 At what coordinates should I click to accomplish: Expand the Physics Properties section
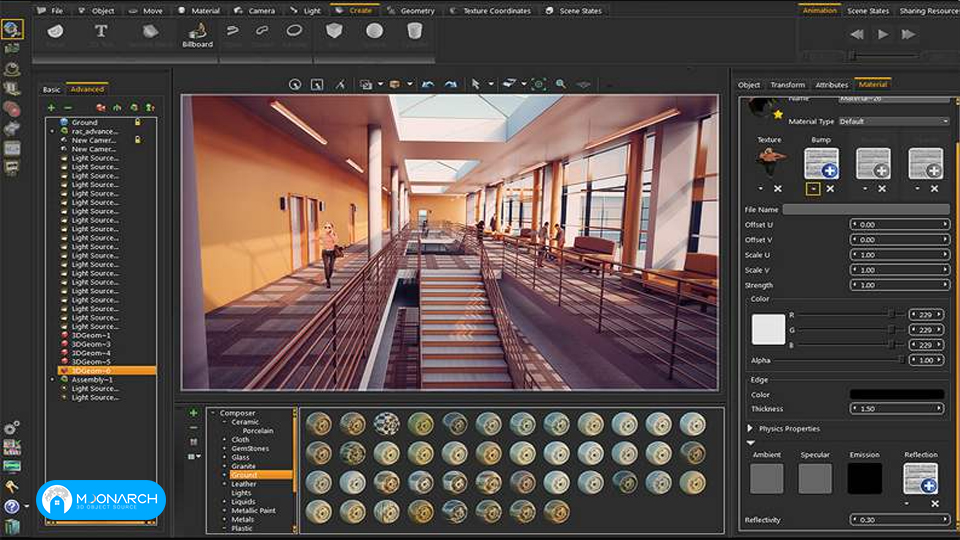coord(750,429)
